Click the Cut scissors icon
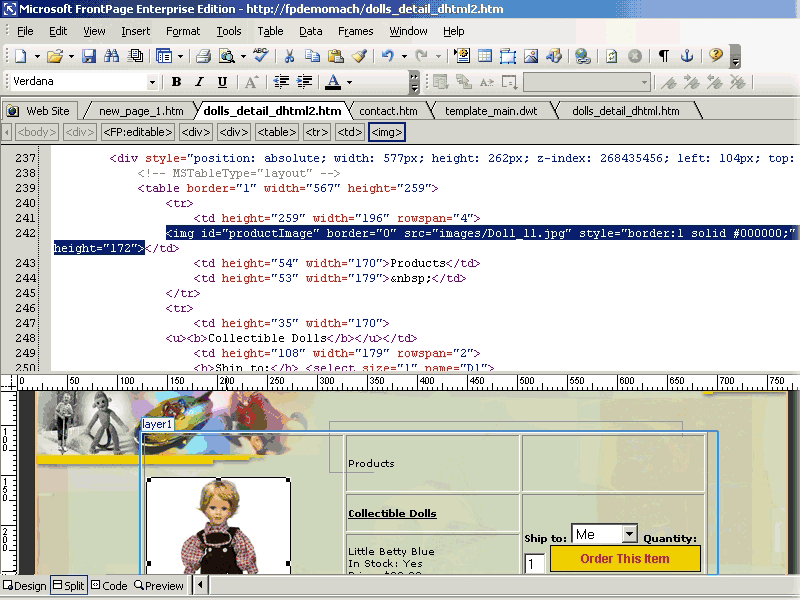This screenshot has width=800, height=600. [289, 56]
